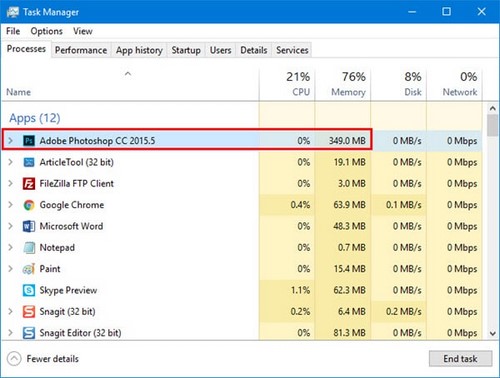This screenshot has height=378, width=500.
Task: Switch to the App history tab
Action: click(x=139, y=50)
